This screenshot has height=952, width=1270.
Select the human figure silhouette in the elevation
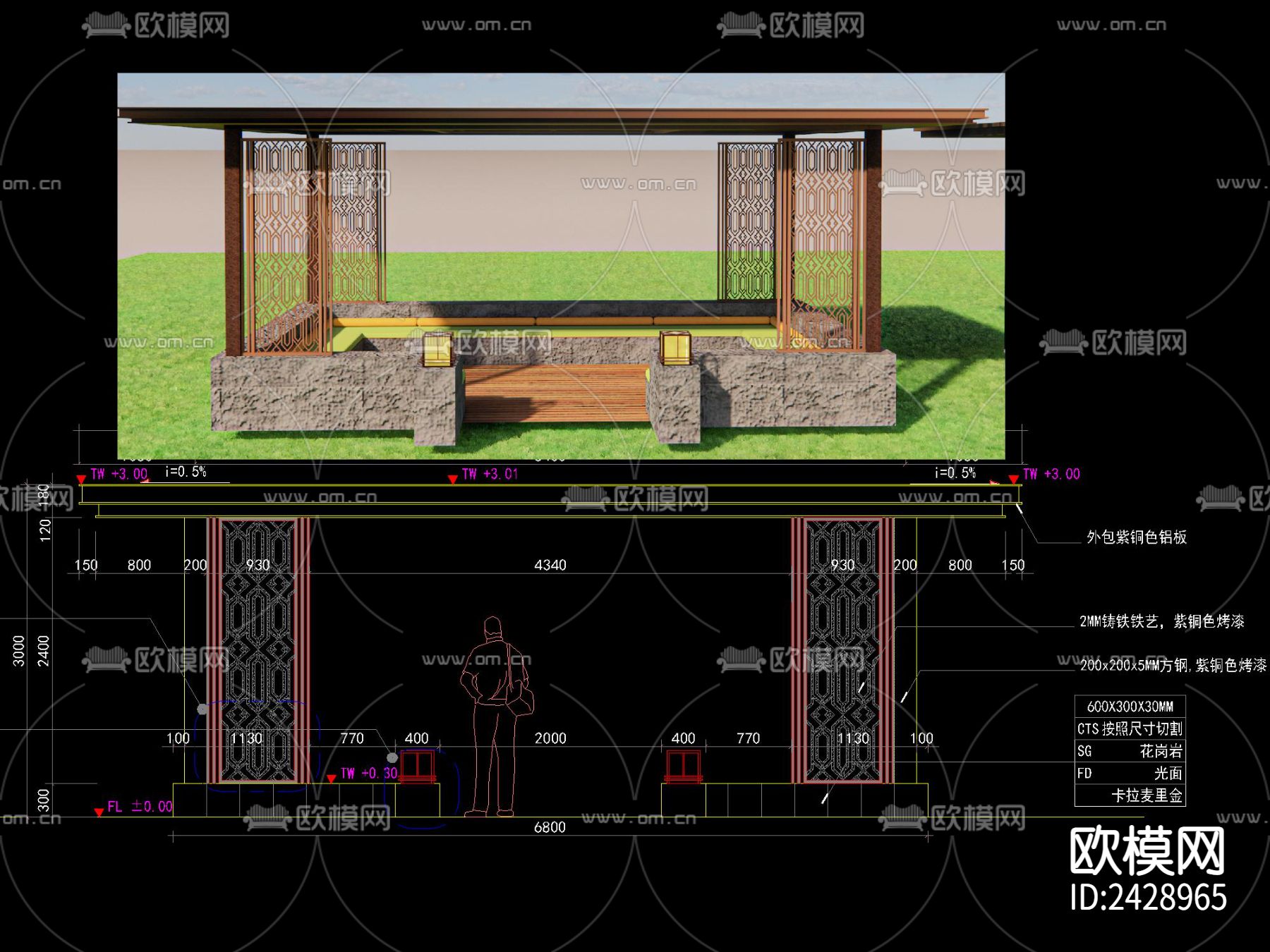tap(496, 716)
